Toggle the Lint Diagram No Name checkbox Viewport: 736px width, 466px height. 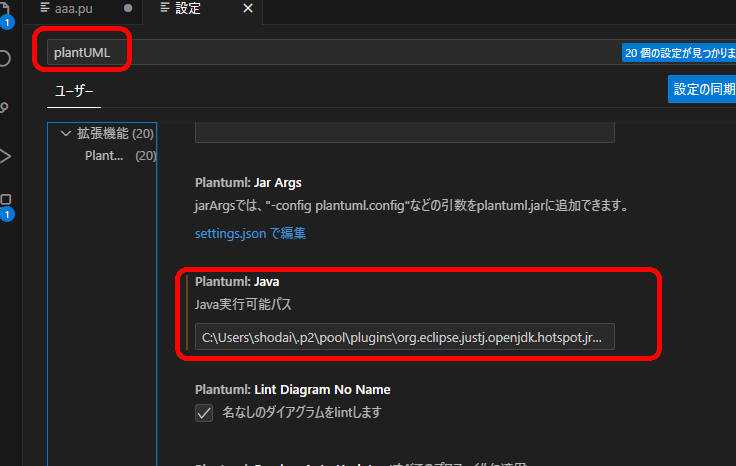tap(204, 412)
